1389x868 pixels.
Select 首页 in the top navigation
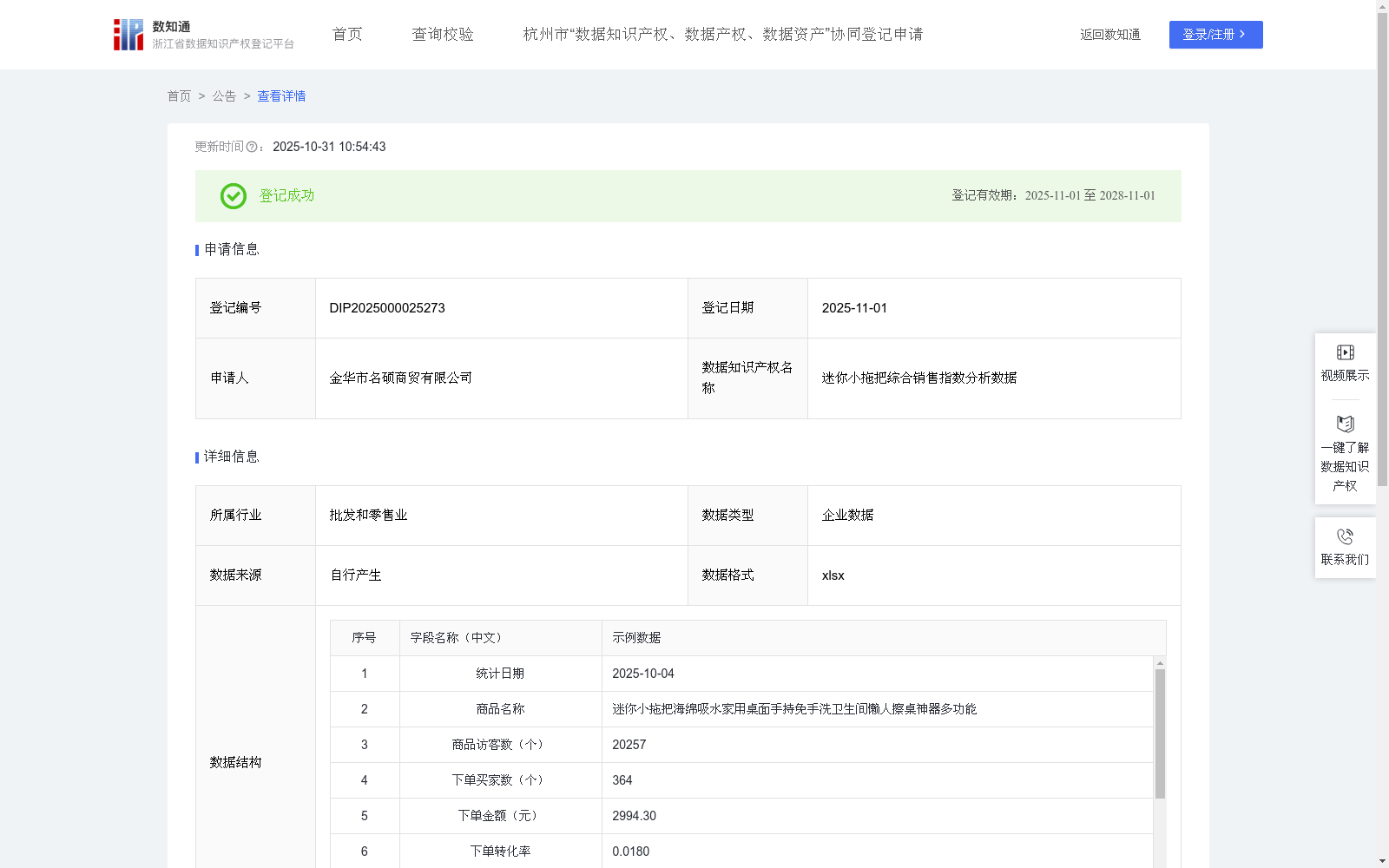(346, 35)
